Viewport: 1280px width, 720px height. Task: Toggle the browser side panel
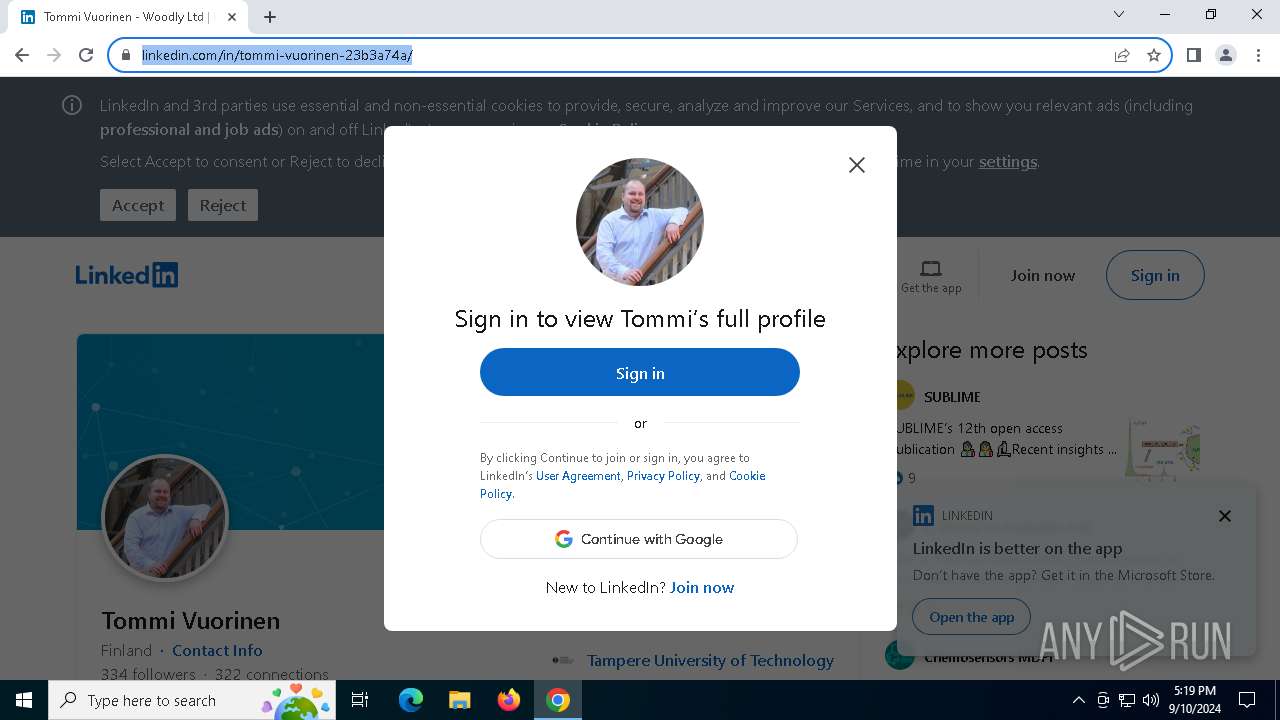(x=1194, y=55)
